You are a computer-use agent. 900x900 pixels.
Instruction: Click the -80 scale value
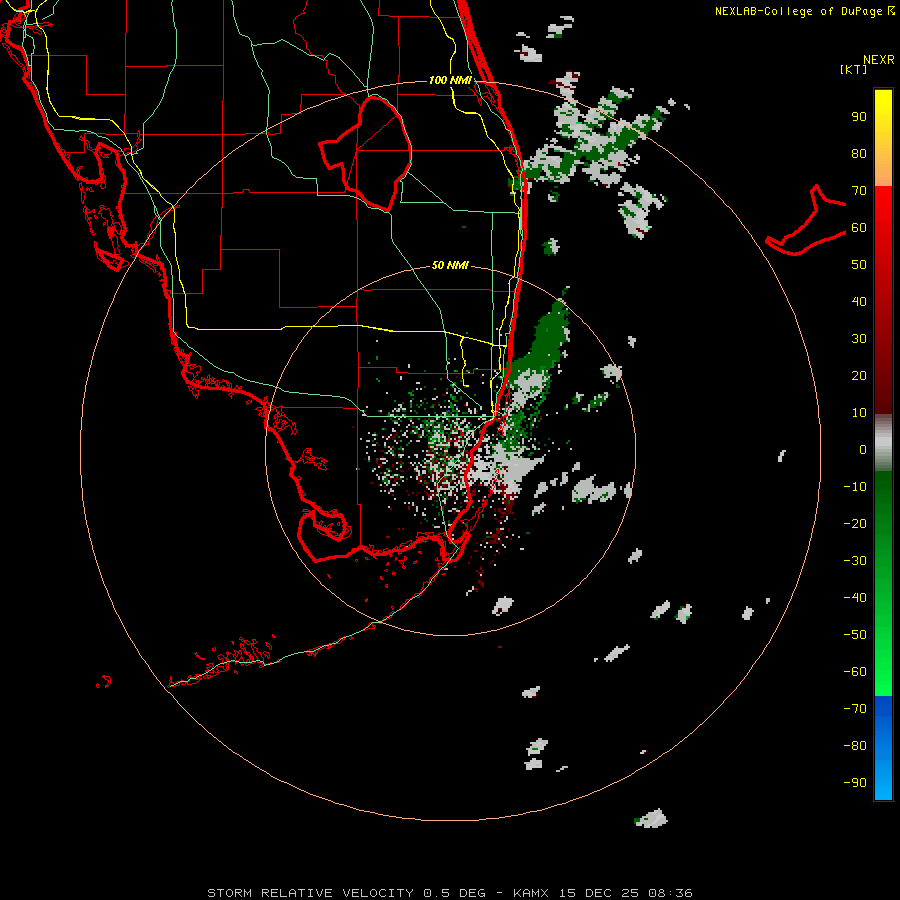pyautogui.click(x=855, y=746)
